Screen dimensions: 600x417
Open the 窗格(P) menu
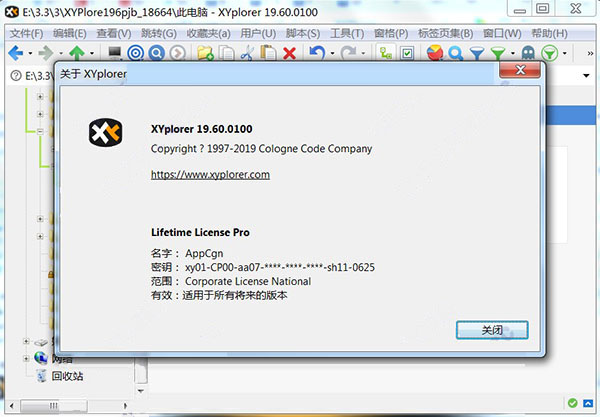(391, 33)
